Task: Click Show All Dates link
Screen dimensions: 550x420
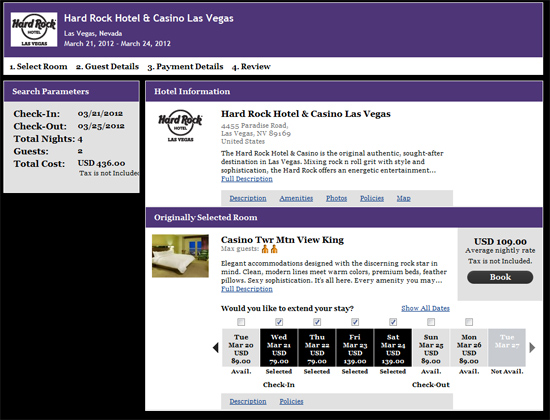Action: click(x=425, y=308)
